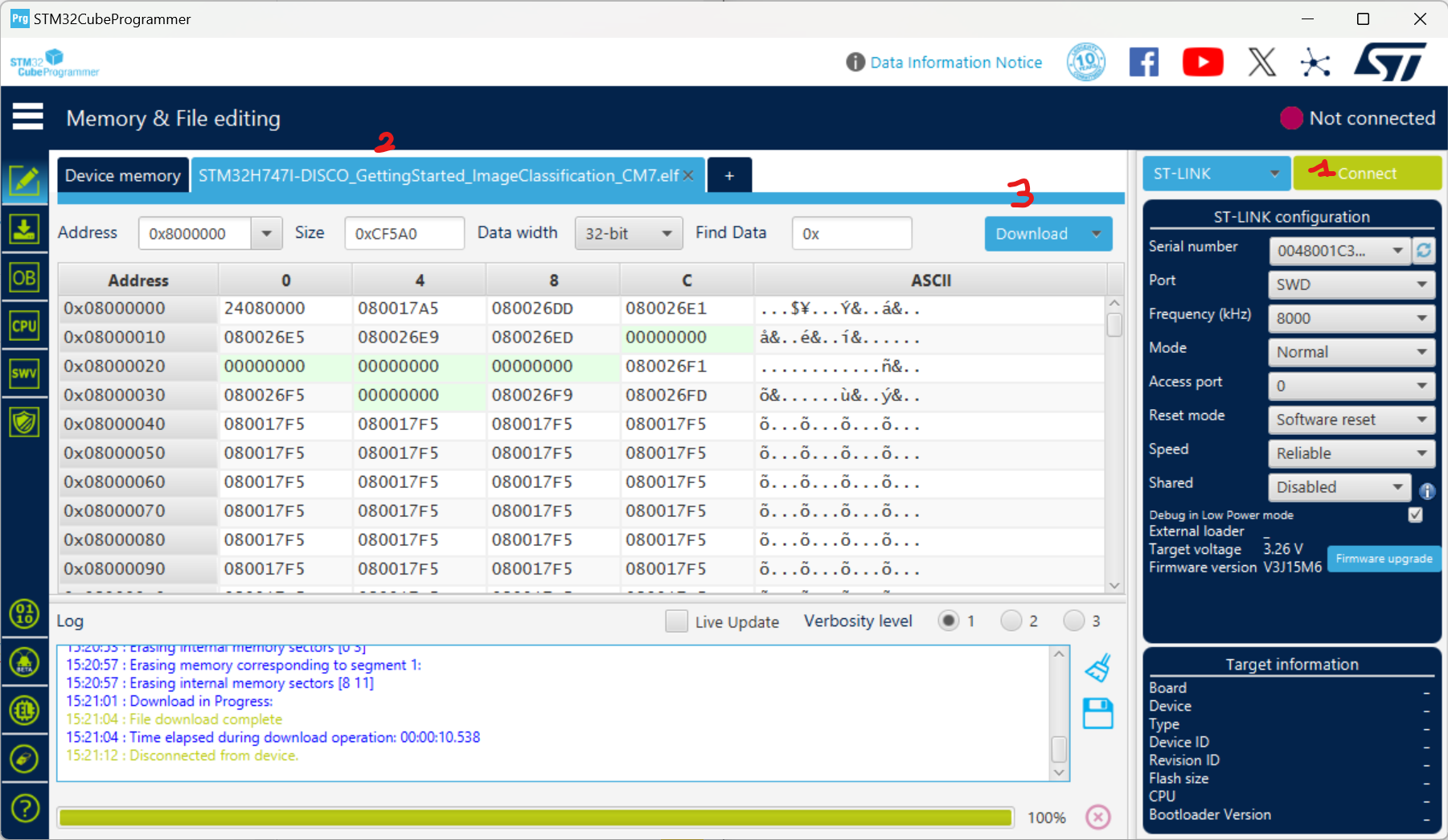Click the Firmware upgrade button
Viewport: 1448px width, 840px height.
pyautogui.click(x=1384, y=559)
